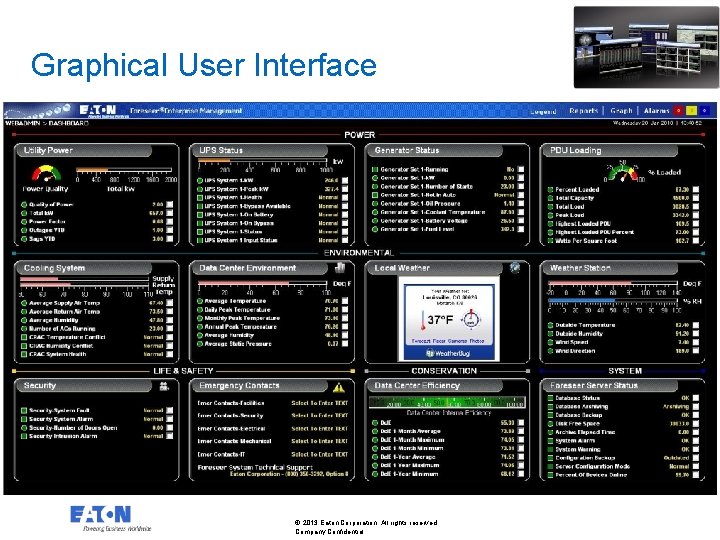720x540 pixels.
Task: Tick the checkbox for DciE 1-Year Minimum
Action: pyautogui.click(x=521, y=474)
